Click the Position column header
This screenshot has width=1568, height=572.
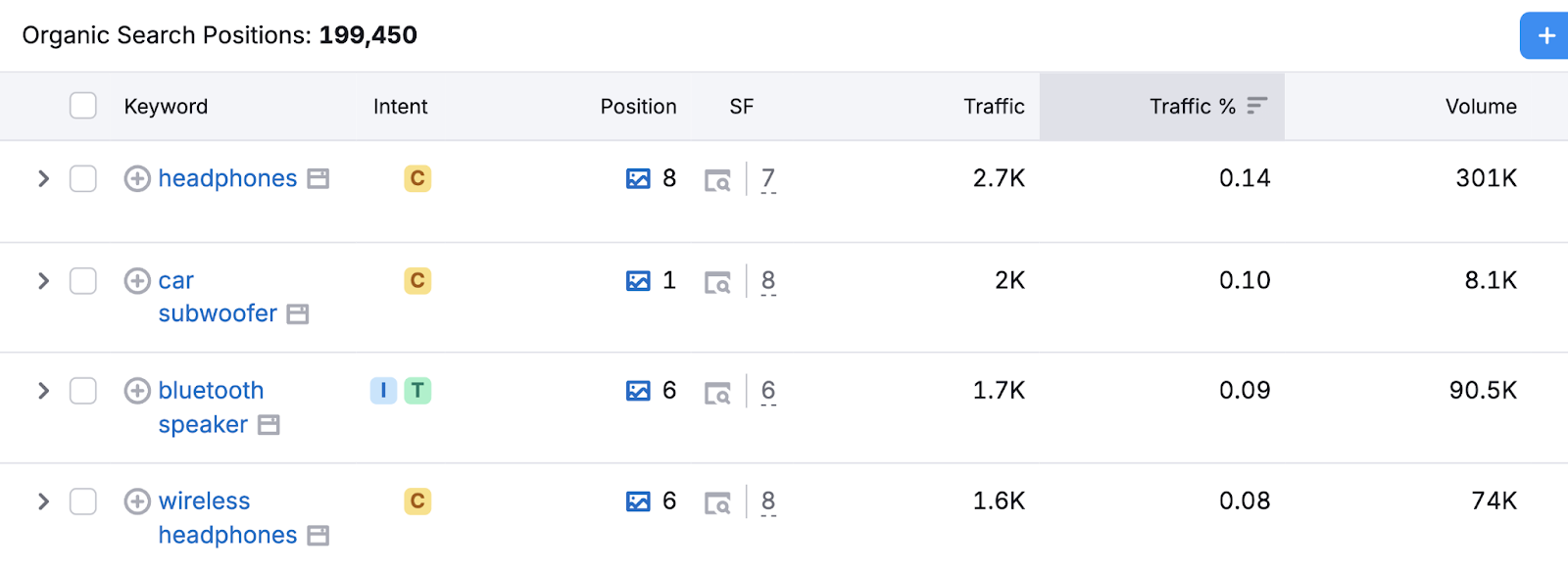638,106
